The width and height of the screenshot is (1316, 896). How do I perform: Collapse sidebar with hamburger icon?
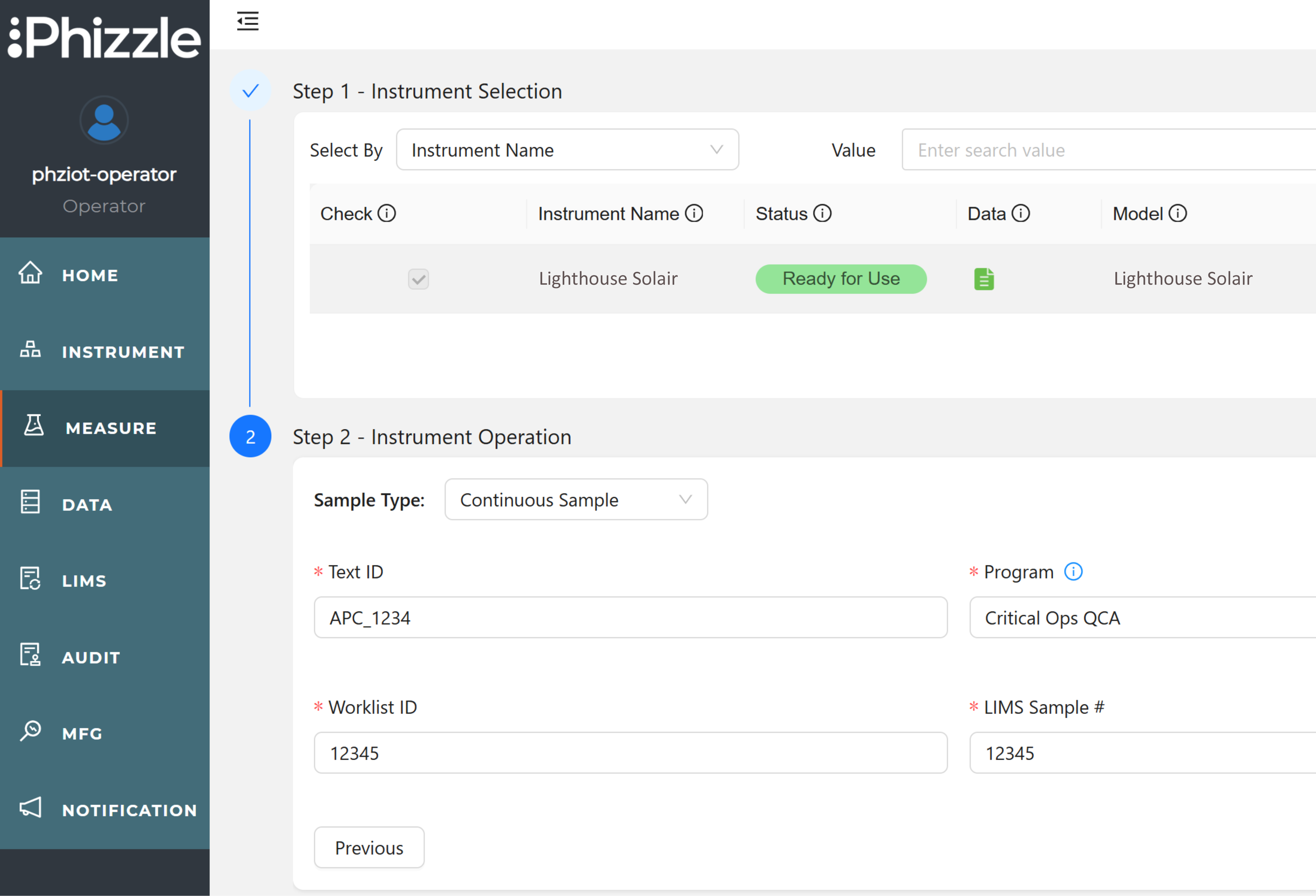click(247, 21)
